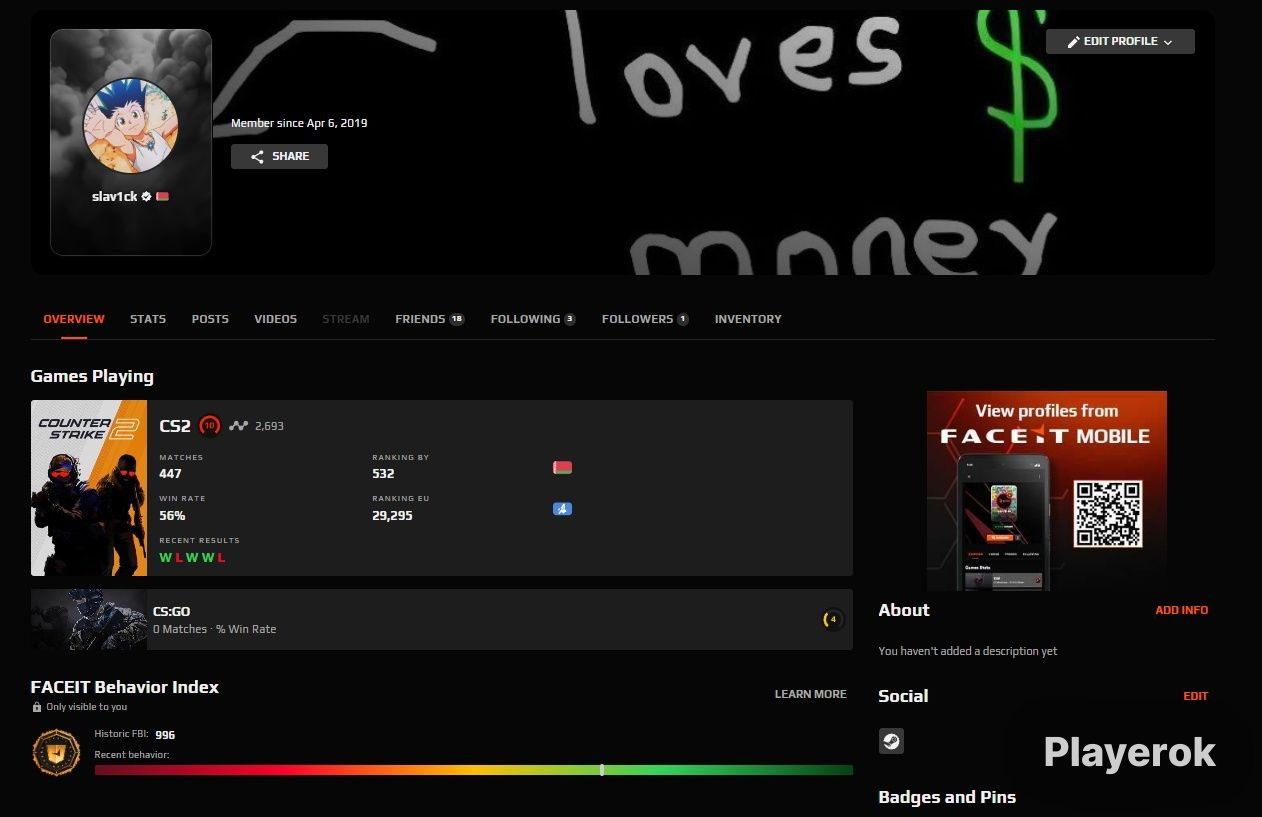Click the ELO value 2,693

tap(269, 426)
